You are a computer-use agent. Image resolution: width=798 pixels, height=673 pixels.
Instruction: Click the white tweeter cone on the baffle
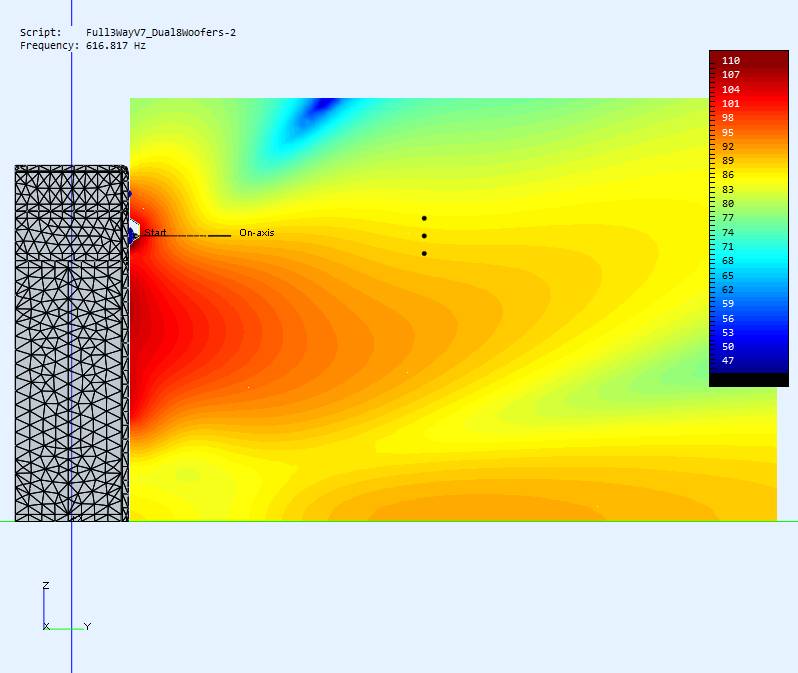tap(134, 229)
